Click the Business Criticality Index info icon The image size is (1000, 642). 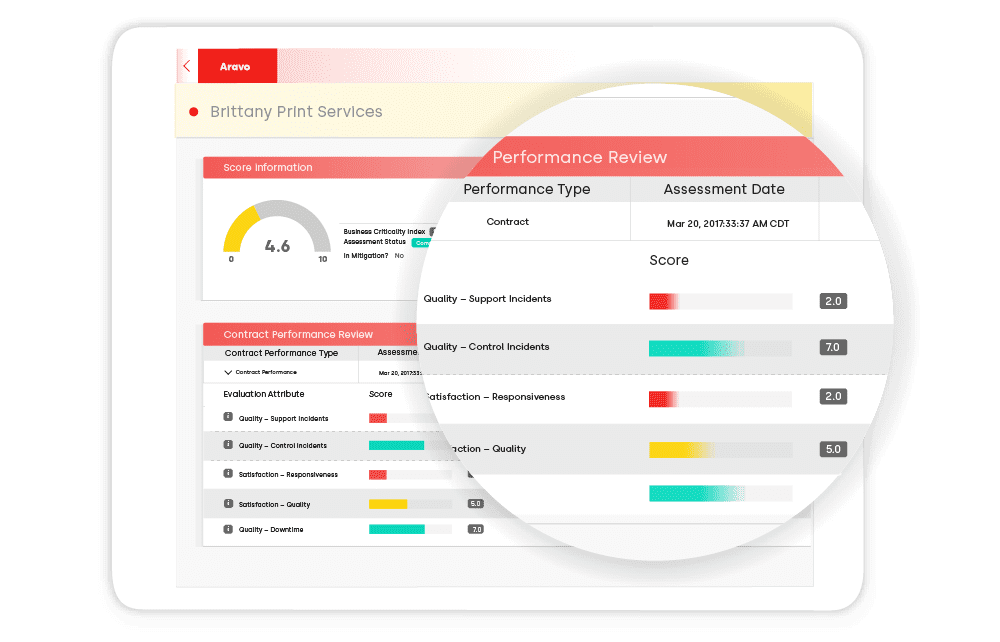433,230
